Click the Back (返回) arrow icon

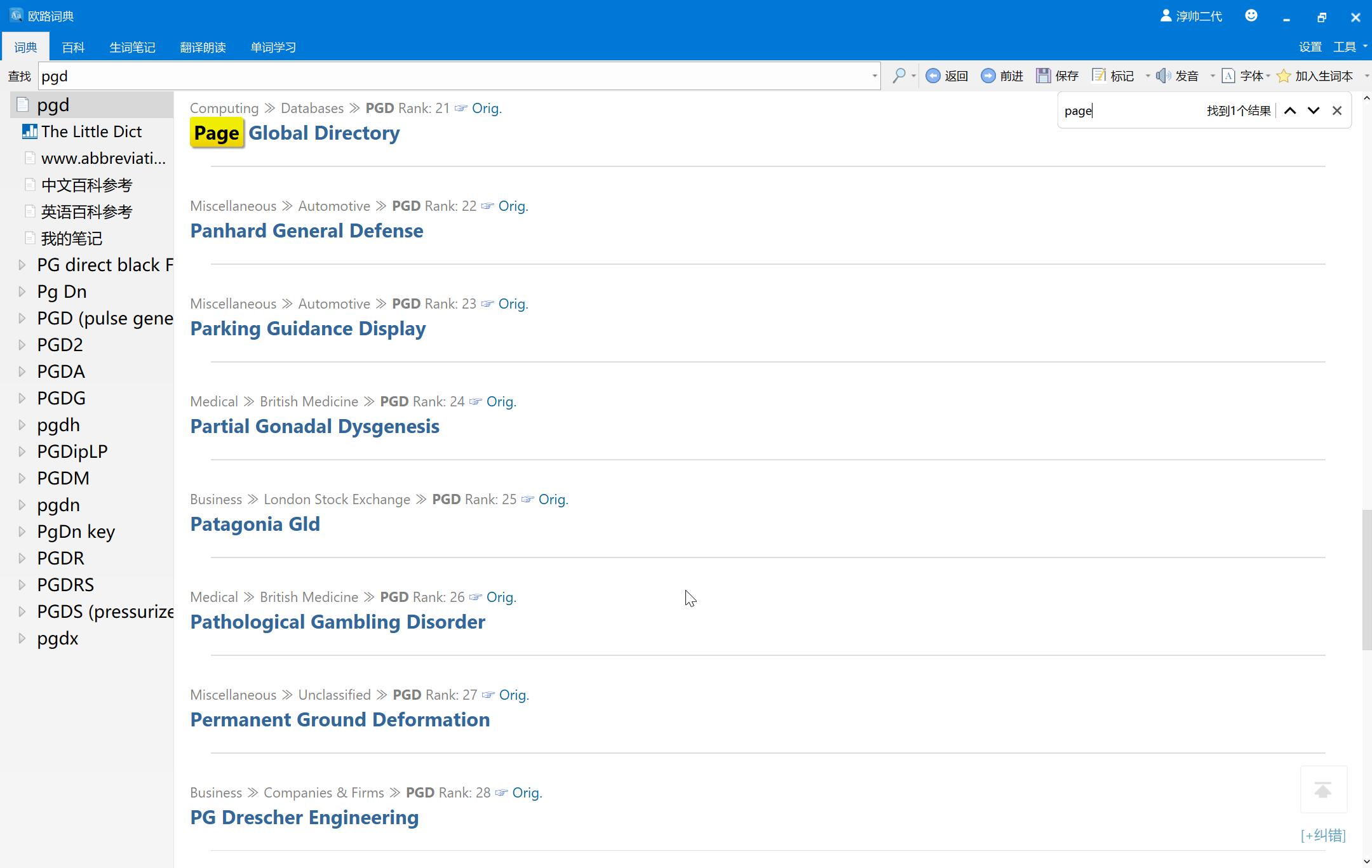933,76
